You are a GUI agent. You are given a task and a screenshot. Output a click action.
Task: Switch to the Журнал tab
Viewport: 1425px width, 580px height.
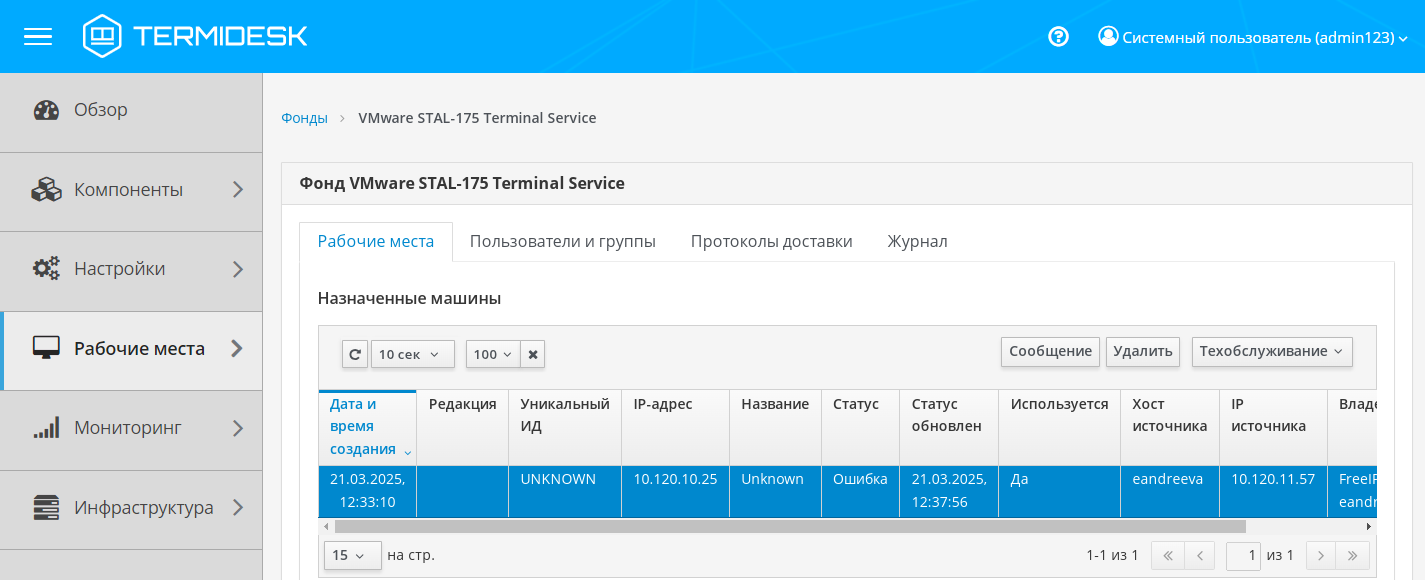click(917, 241)
